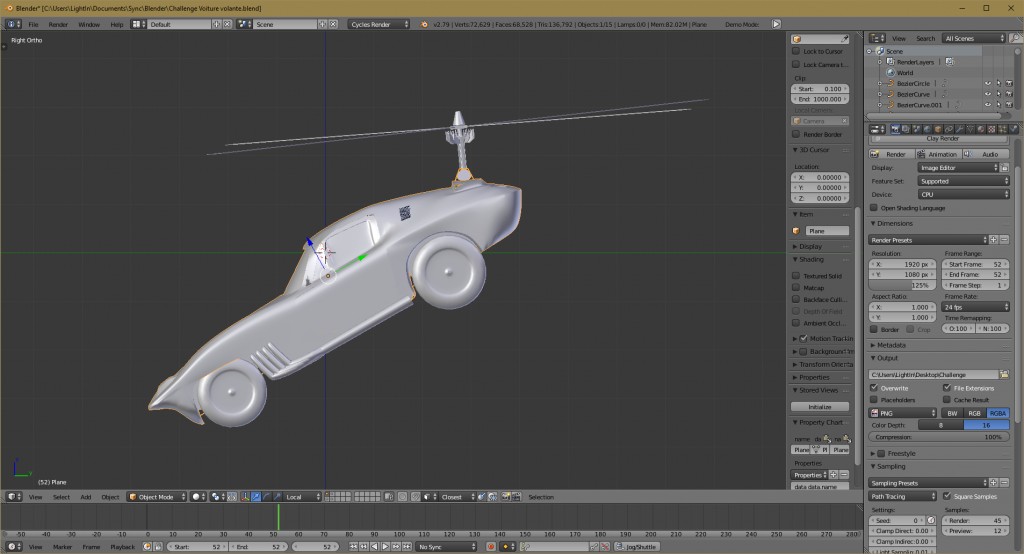Enable the Textured Solid checkbox

click(796, 275)
